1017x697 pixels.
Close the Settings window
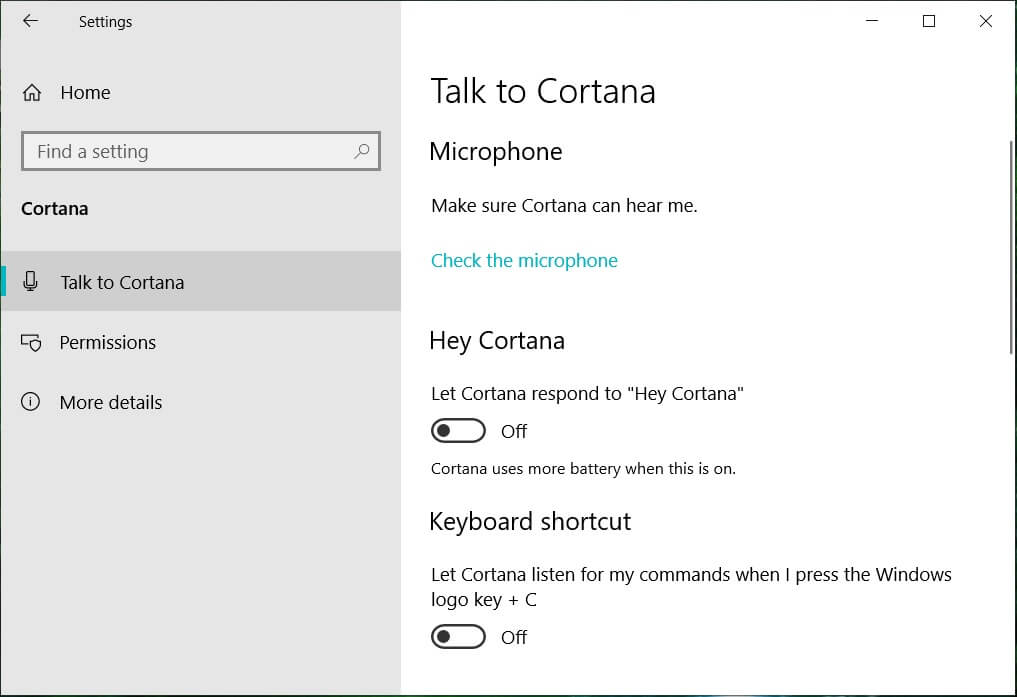tap(985, 21)
